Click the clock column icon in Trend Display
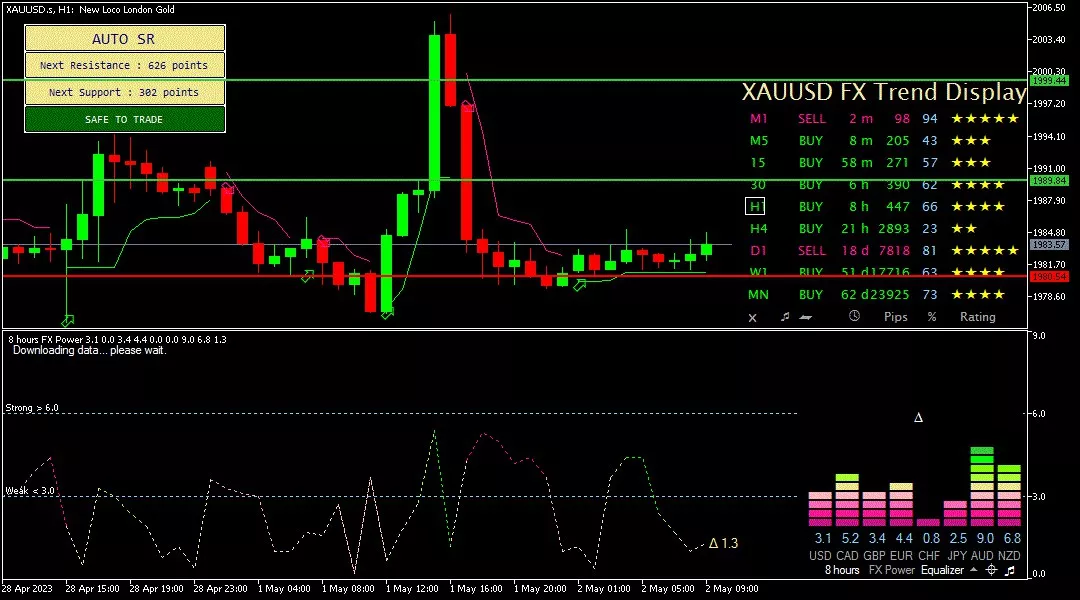Image resolution: width=1080 pixels, height=600 pixels. [x=854, y=316]
